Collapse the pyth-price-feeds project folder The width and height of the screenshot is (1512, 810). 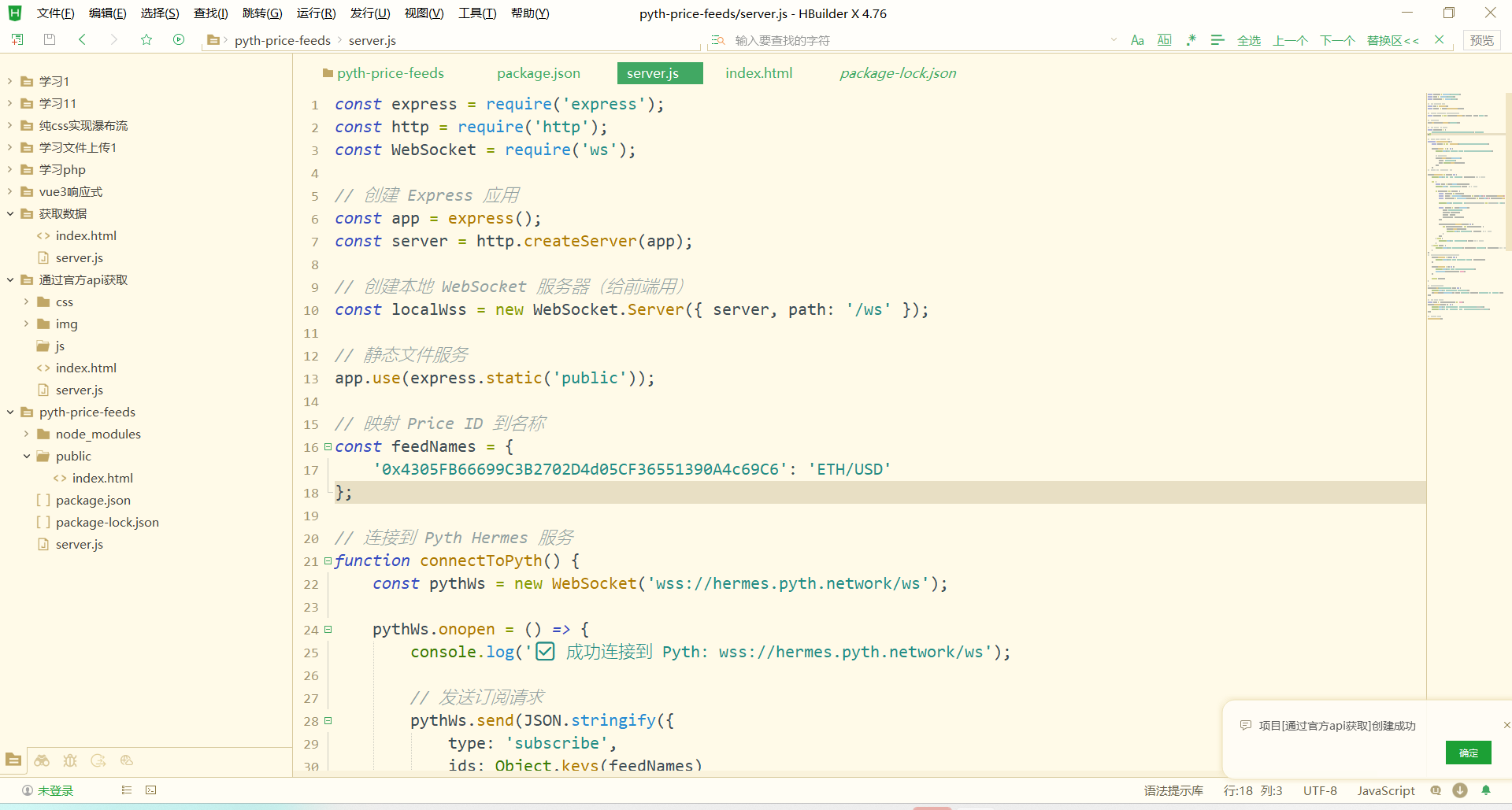[x=10, y=412]
